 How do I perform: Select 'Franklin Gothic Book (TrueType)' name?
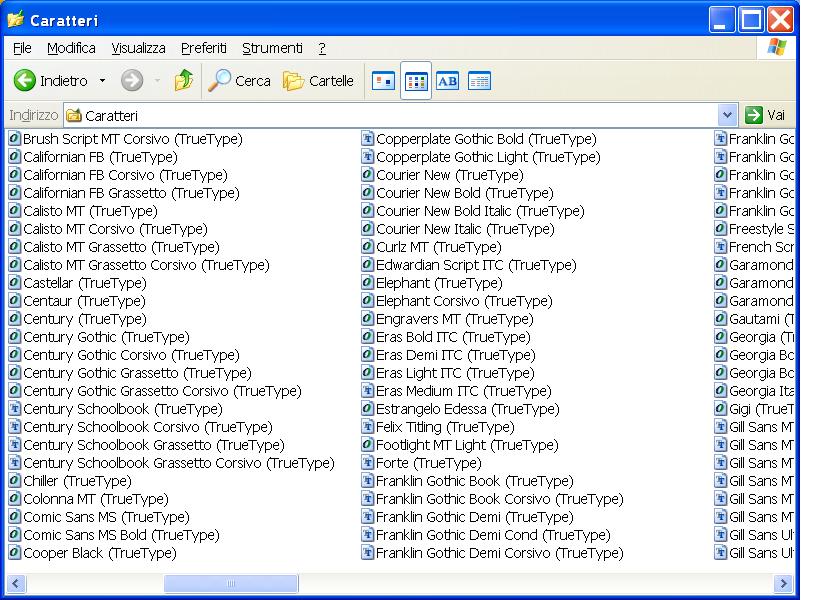tap(475, 481)
